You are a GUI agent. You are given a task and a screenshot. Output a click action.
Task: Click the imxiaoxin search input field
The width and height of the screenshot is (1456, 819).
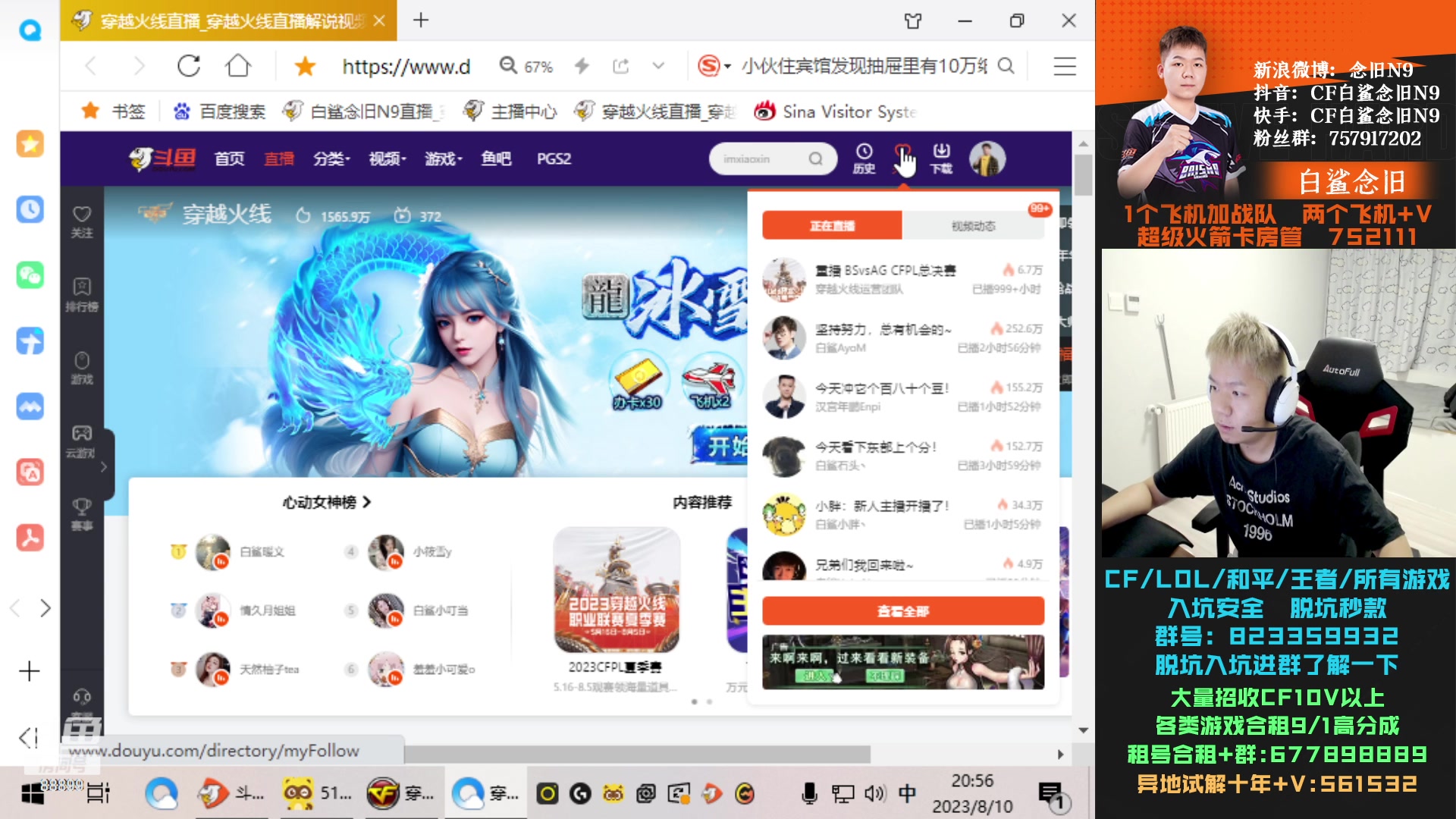coord(762,158)
